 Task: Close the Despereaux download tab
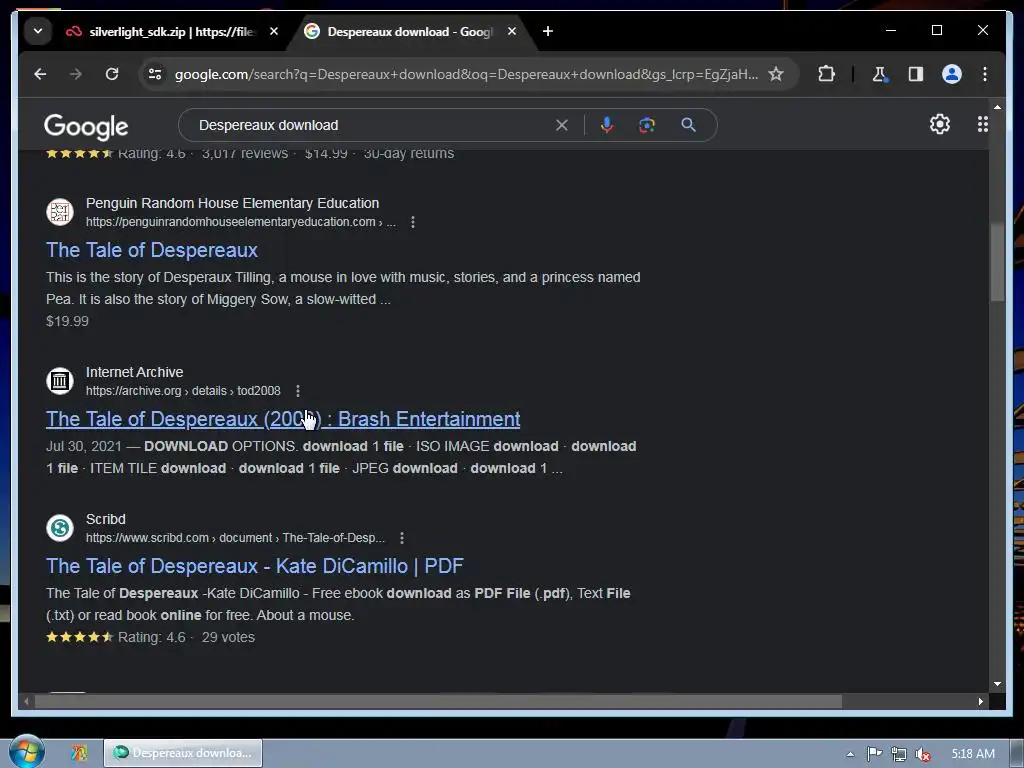point(512,31)
